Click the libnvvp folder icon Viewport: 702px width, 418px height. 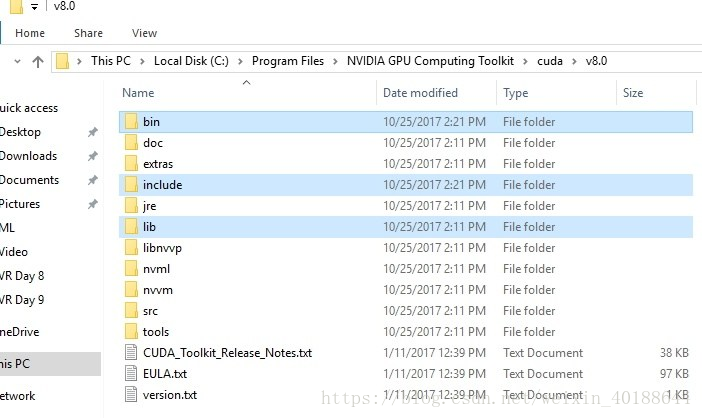[x=131, y=248]
